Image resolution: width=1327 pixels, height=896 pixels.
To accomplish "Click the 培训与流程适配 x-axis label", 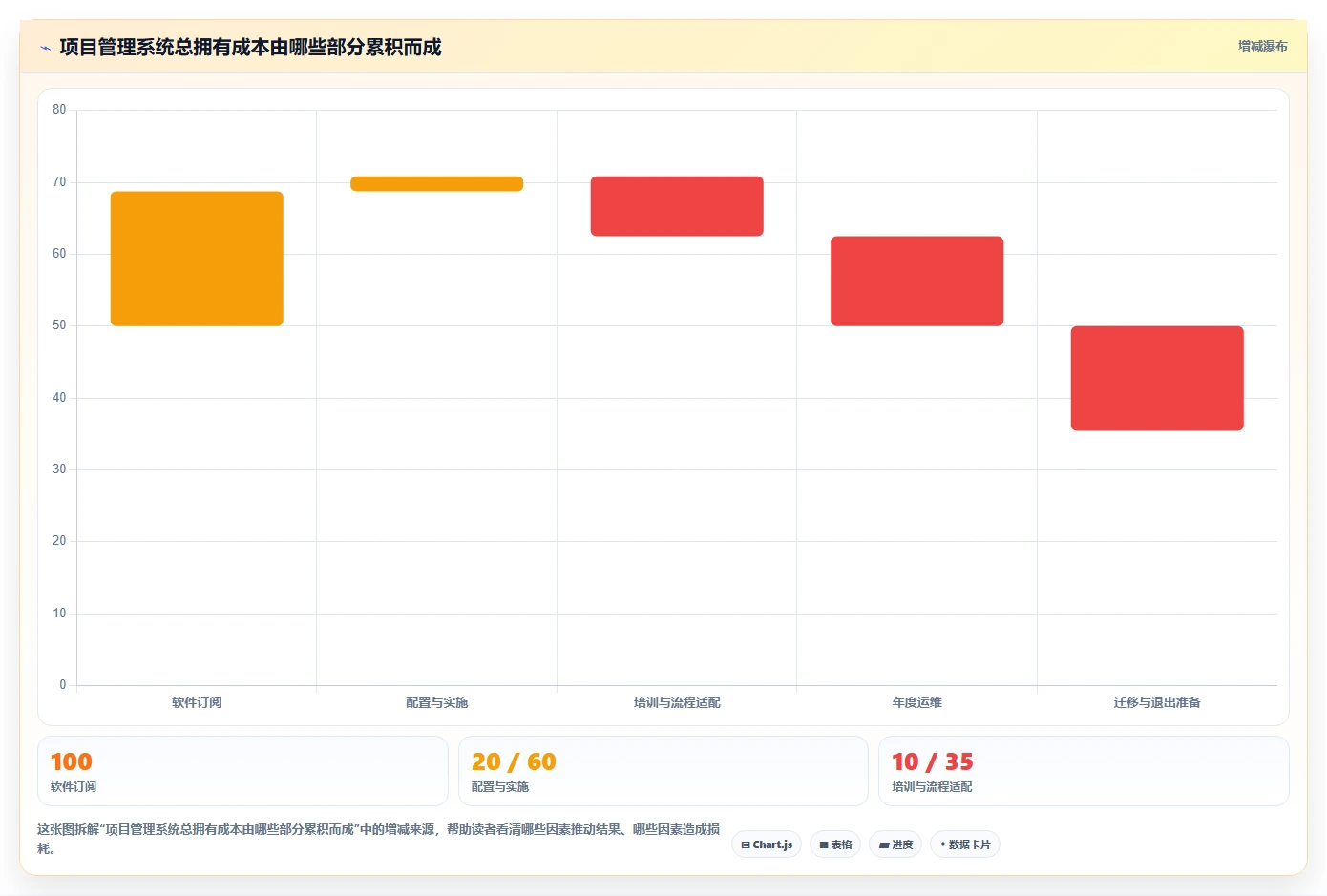I will coord(677,702).
